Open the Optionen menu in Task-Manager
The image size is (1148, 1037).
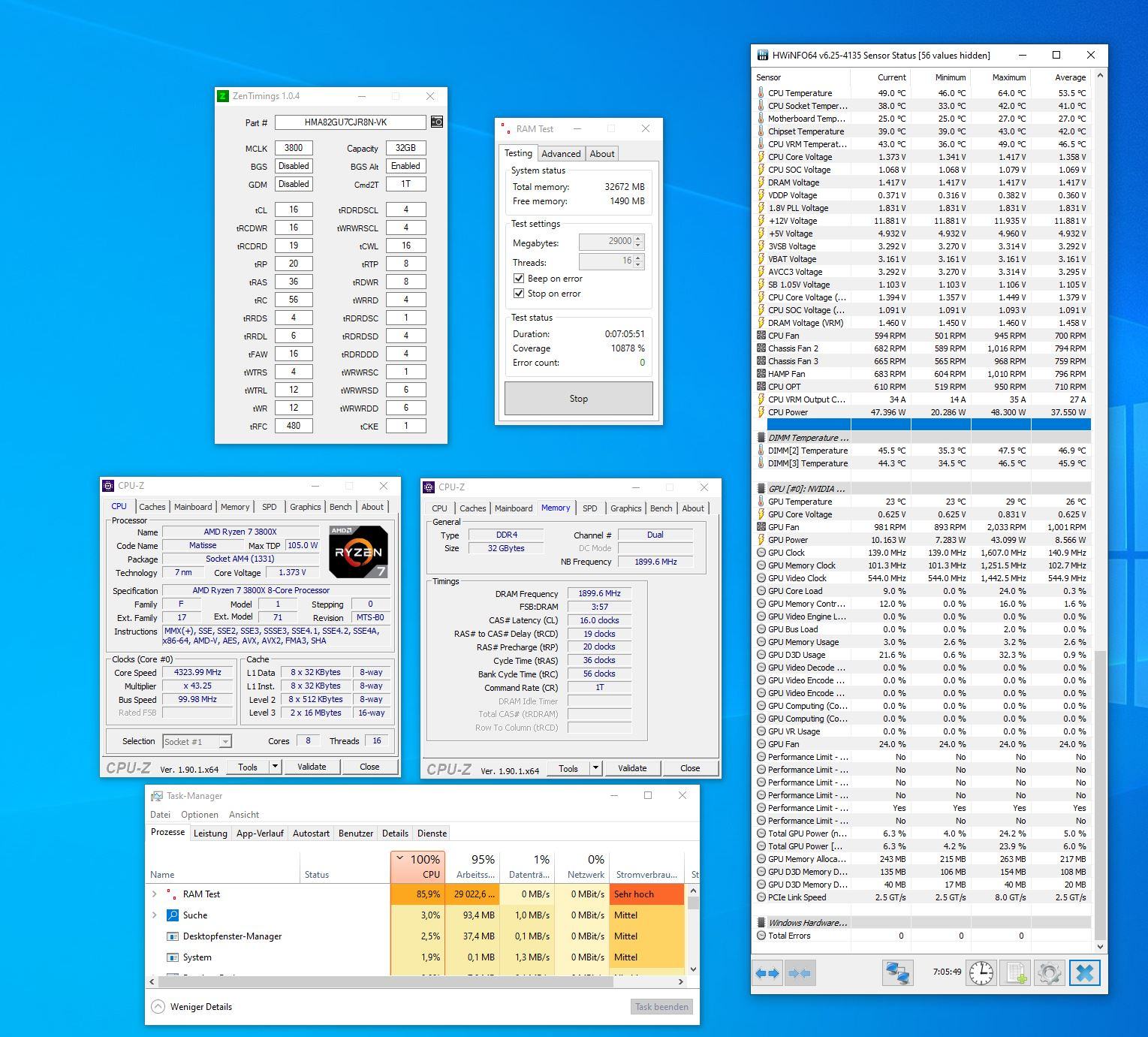tap(200, 815)
